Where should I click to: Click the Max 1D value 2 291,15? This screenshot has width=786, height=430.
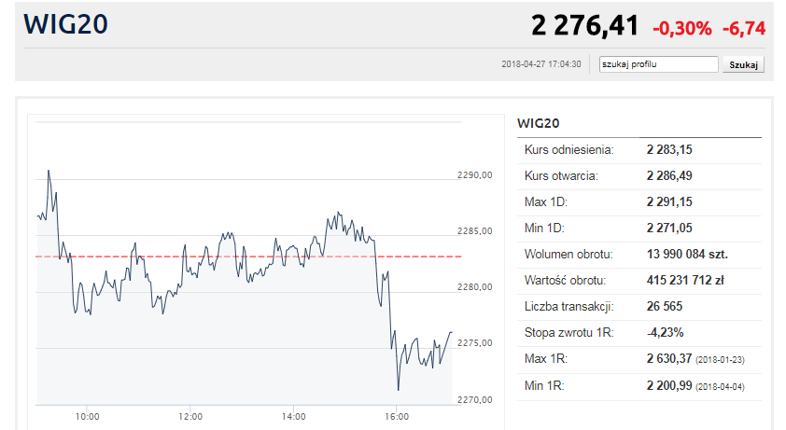pos(669,202)
